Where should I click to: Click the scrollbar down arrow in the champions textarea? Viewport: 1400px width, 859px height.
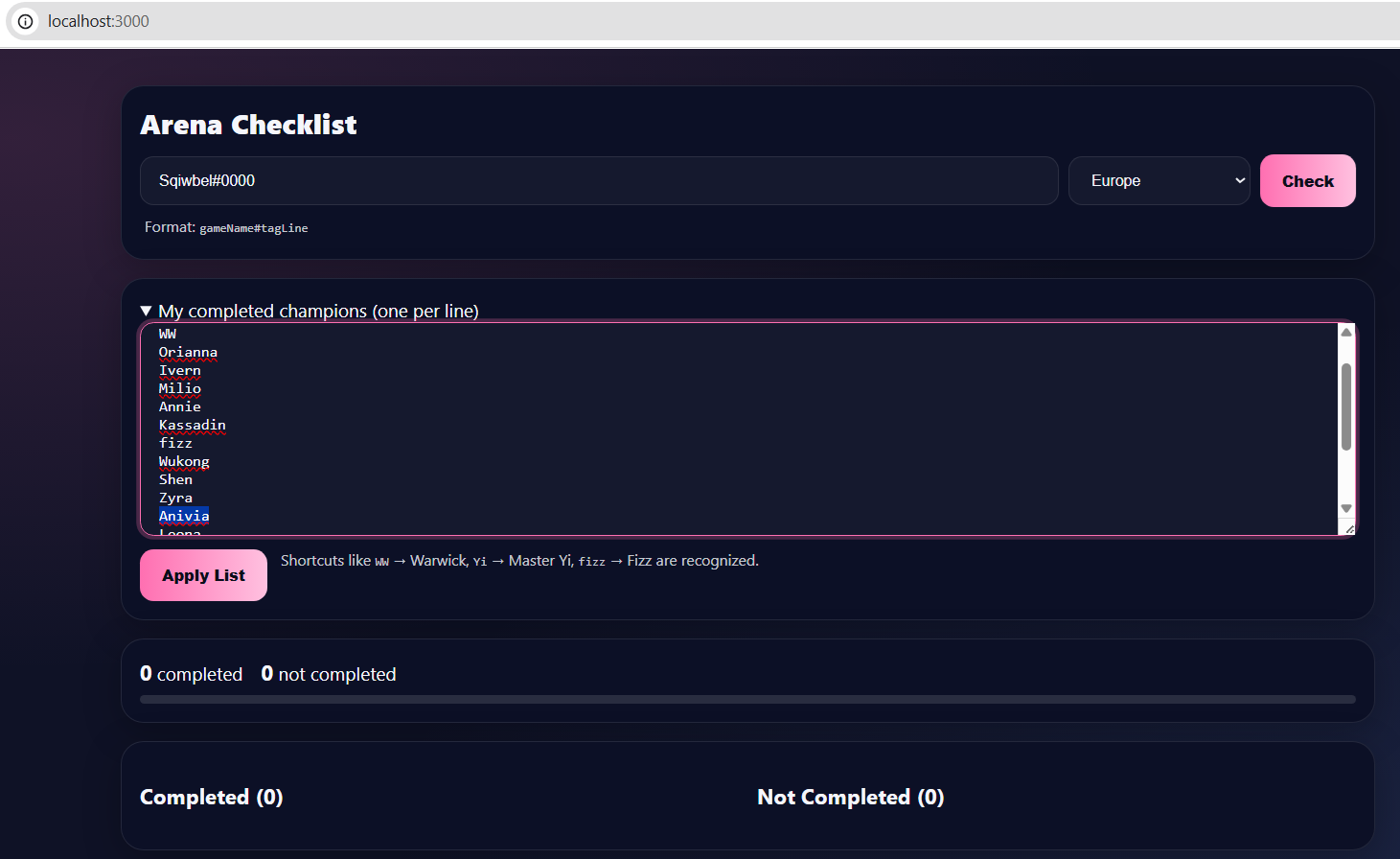tap(1345, 508)
